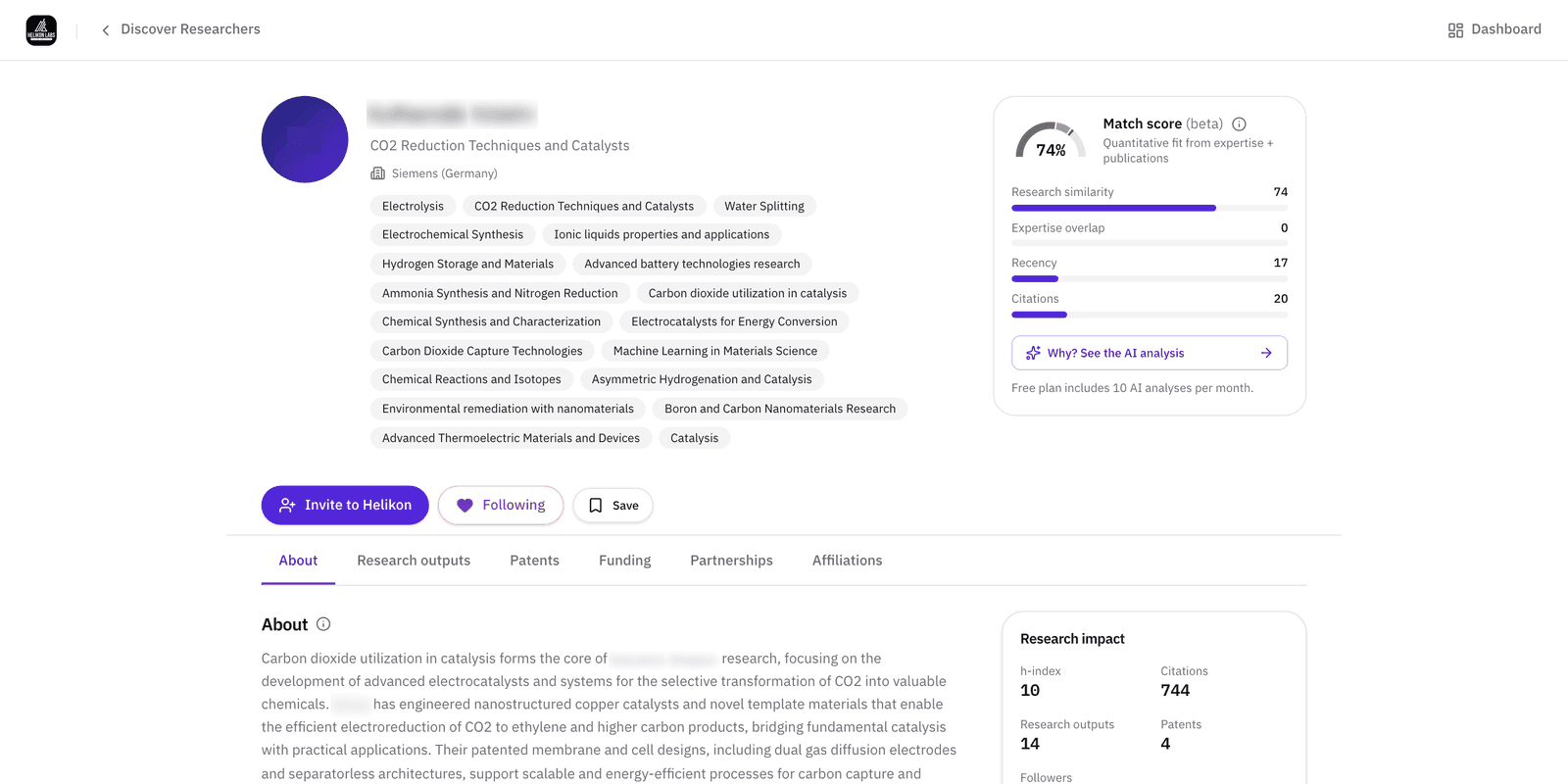Click the Patents count 4
1568x784 pixels.
pos(1165,744)
